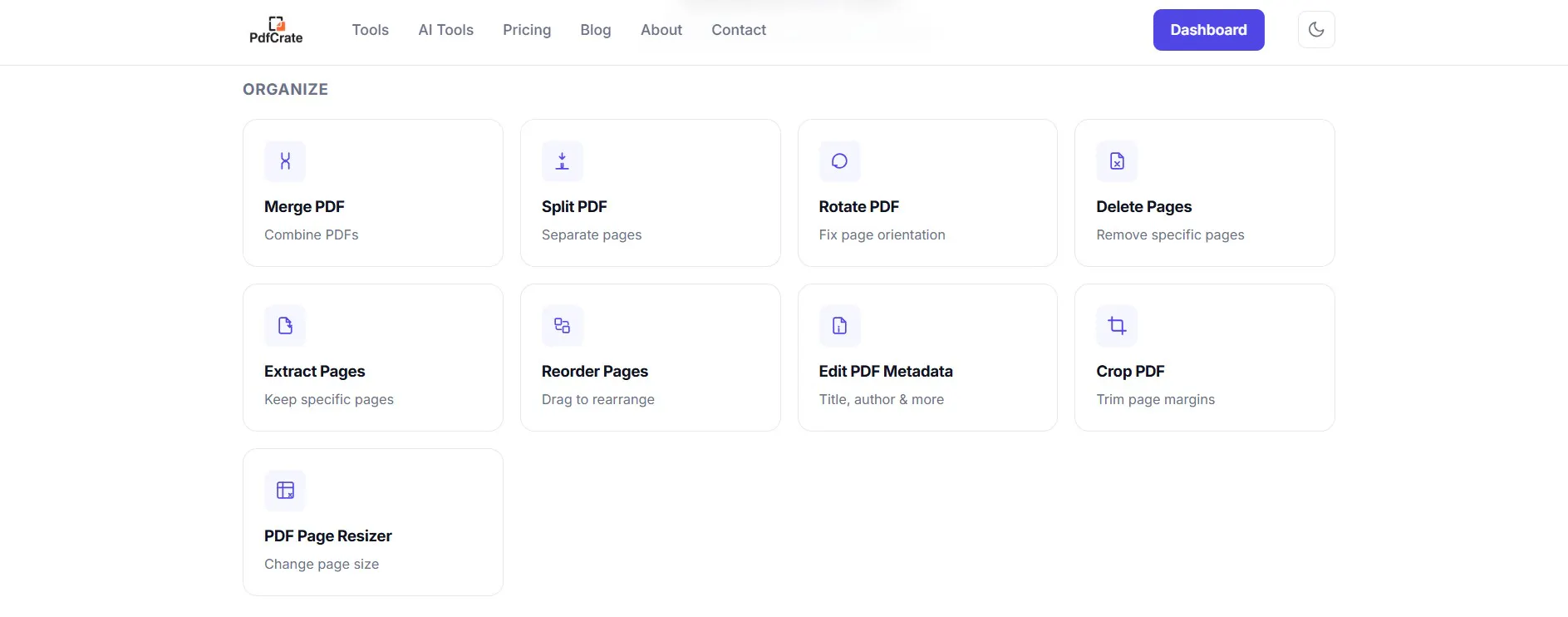The height and width of the screenshot is (617, 1568).
Task: Open the Crop PDF title link
Action: (x=1130, y=372)
